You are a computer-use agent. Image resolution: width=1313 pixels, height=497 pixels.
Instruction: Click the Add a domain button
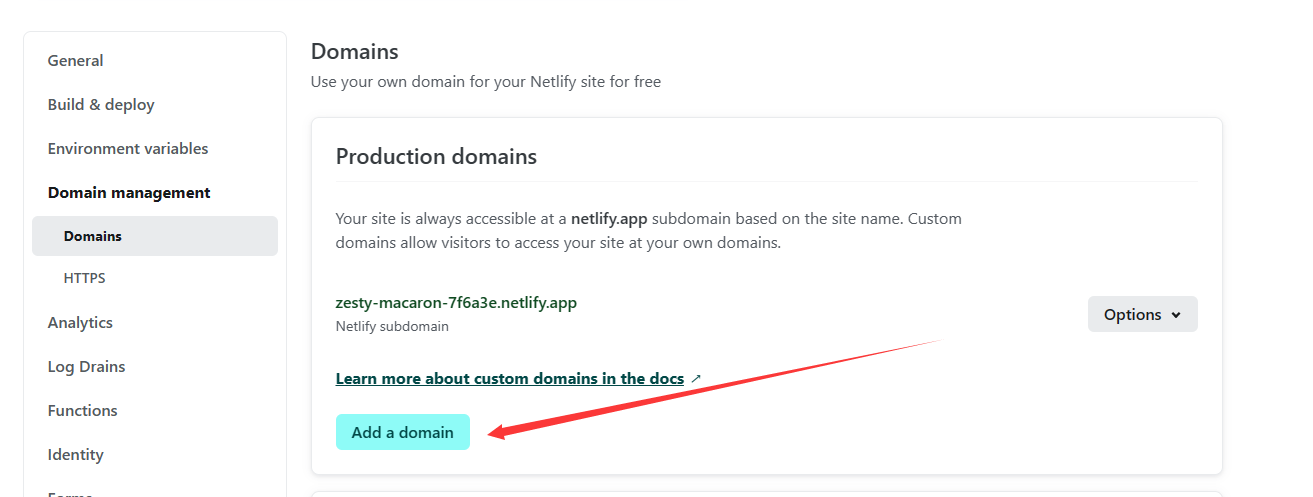pos(402,432)
